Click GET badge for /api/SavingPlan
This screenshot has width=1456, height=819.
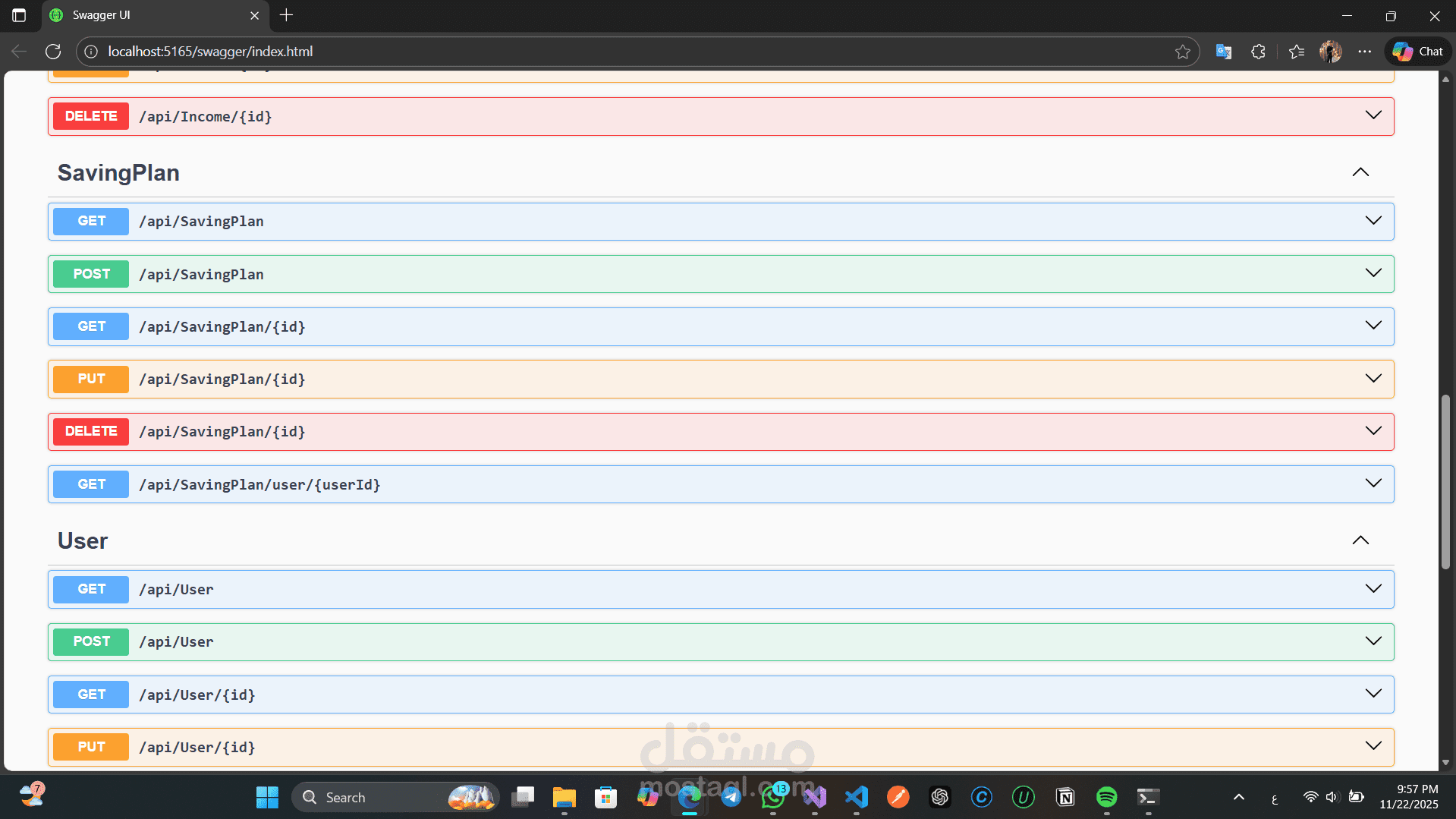pyautogui.click(x=91, y=221)
